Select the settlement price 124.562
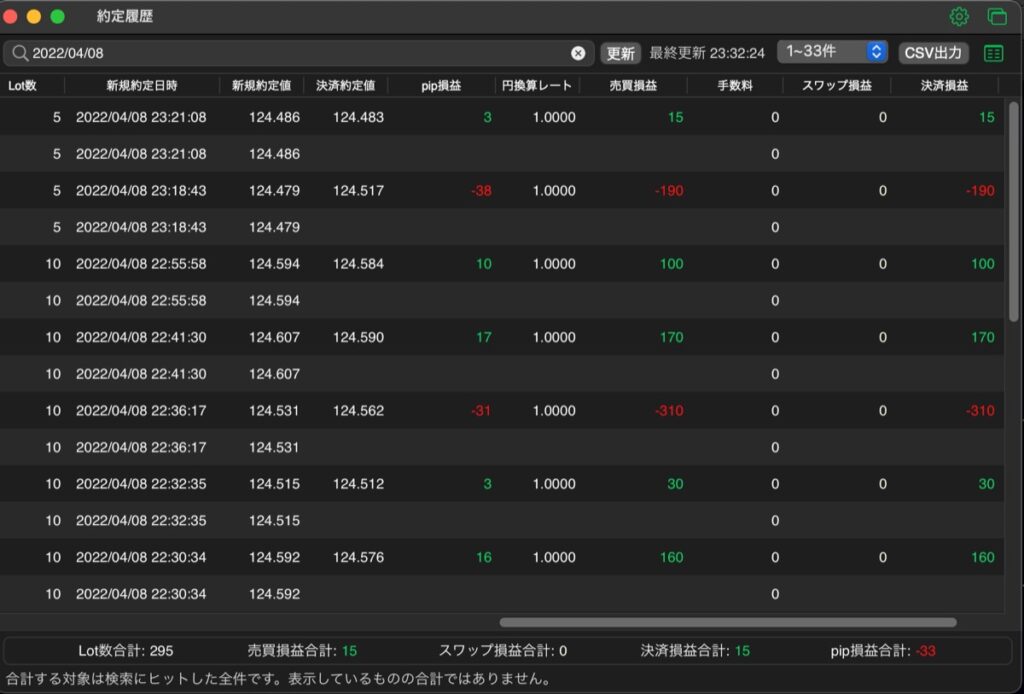This screenshot has width=1024, height=694. (359, 411)
